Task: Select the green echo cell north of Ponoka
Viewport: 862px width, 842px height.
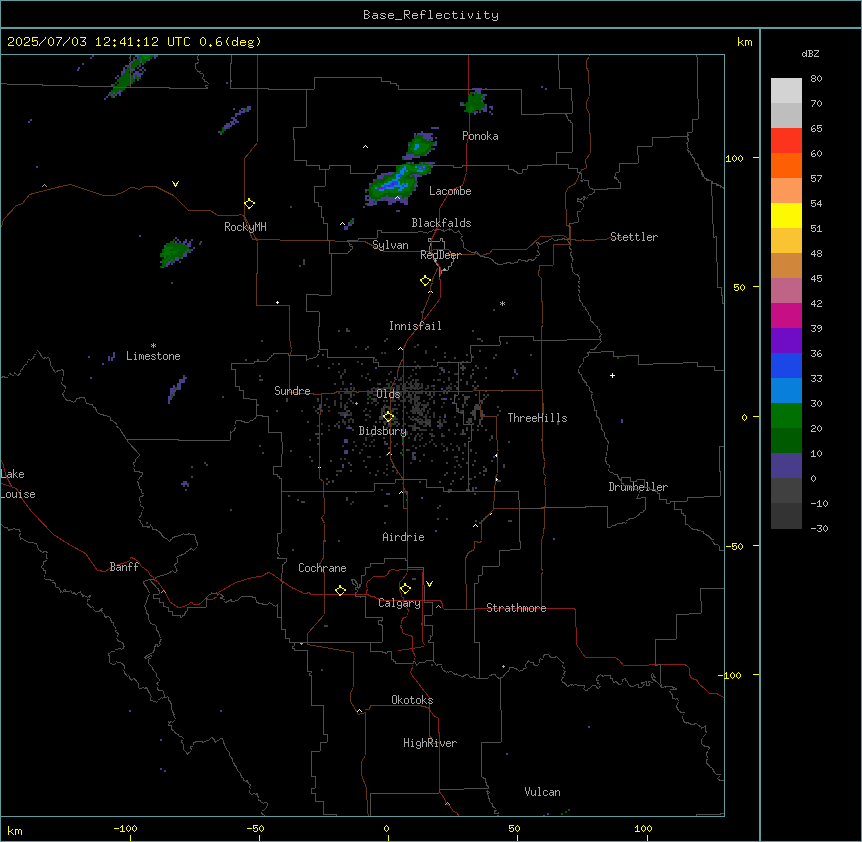Action: [x=476, y=102]
